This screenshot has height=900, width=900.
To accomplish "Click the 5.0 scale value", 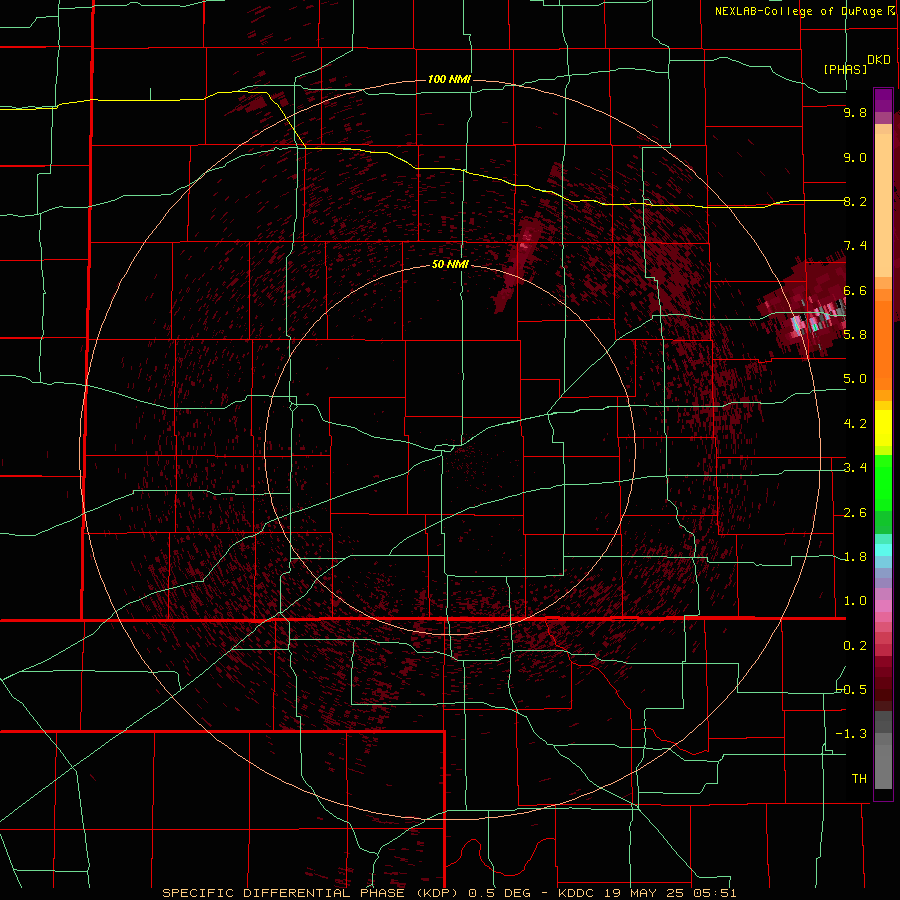I will coord(855,379).
